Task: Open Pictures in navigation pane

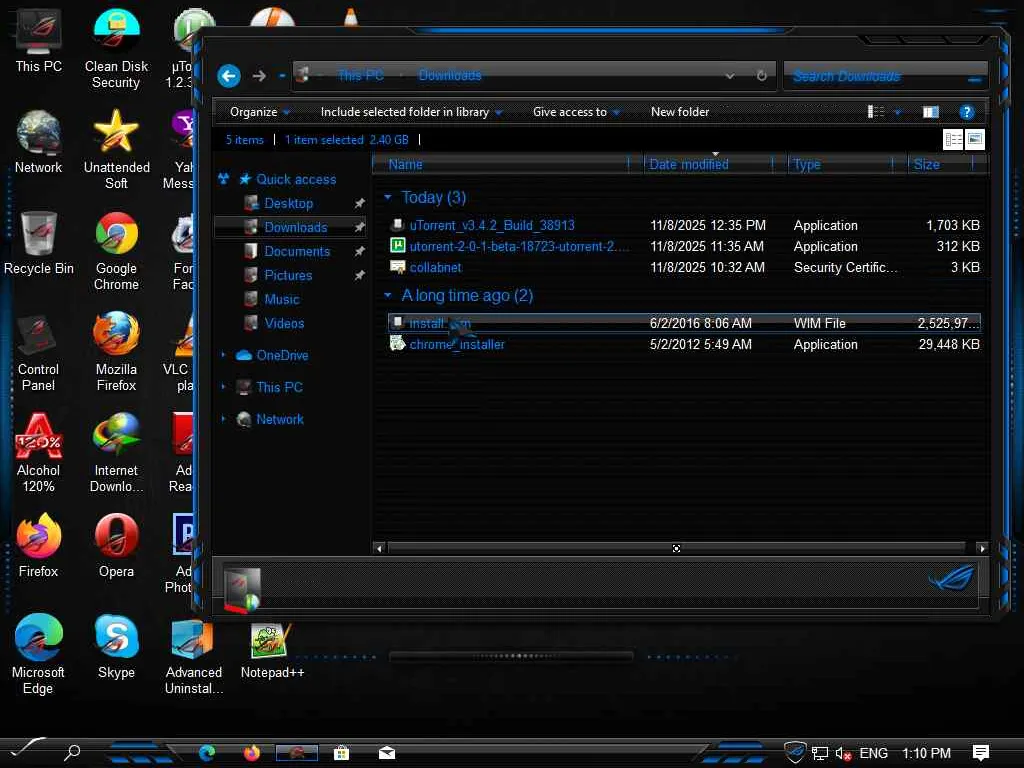Action: [287, 276]
